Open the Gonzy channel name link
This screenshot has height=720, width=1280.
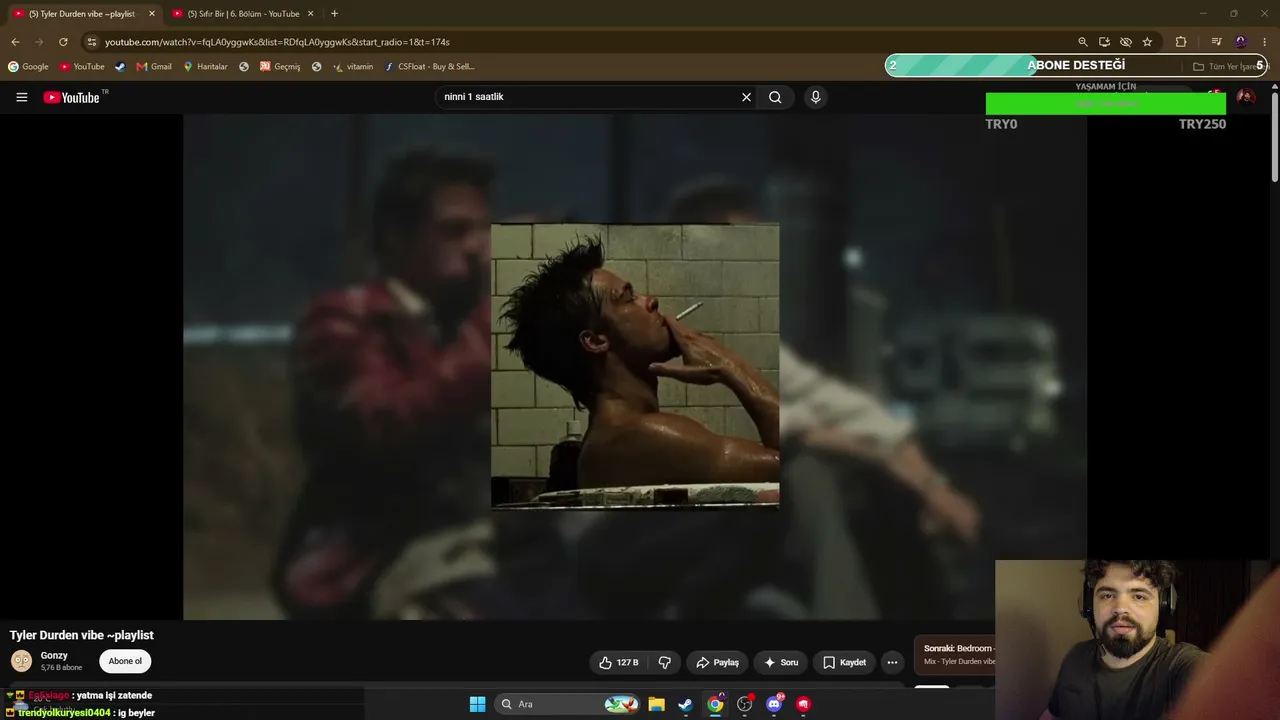point(54,655)
